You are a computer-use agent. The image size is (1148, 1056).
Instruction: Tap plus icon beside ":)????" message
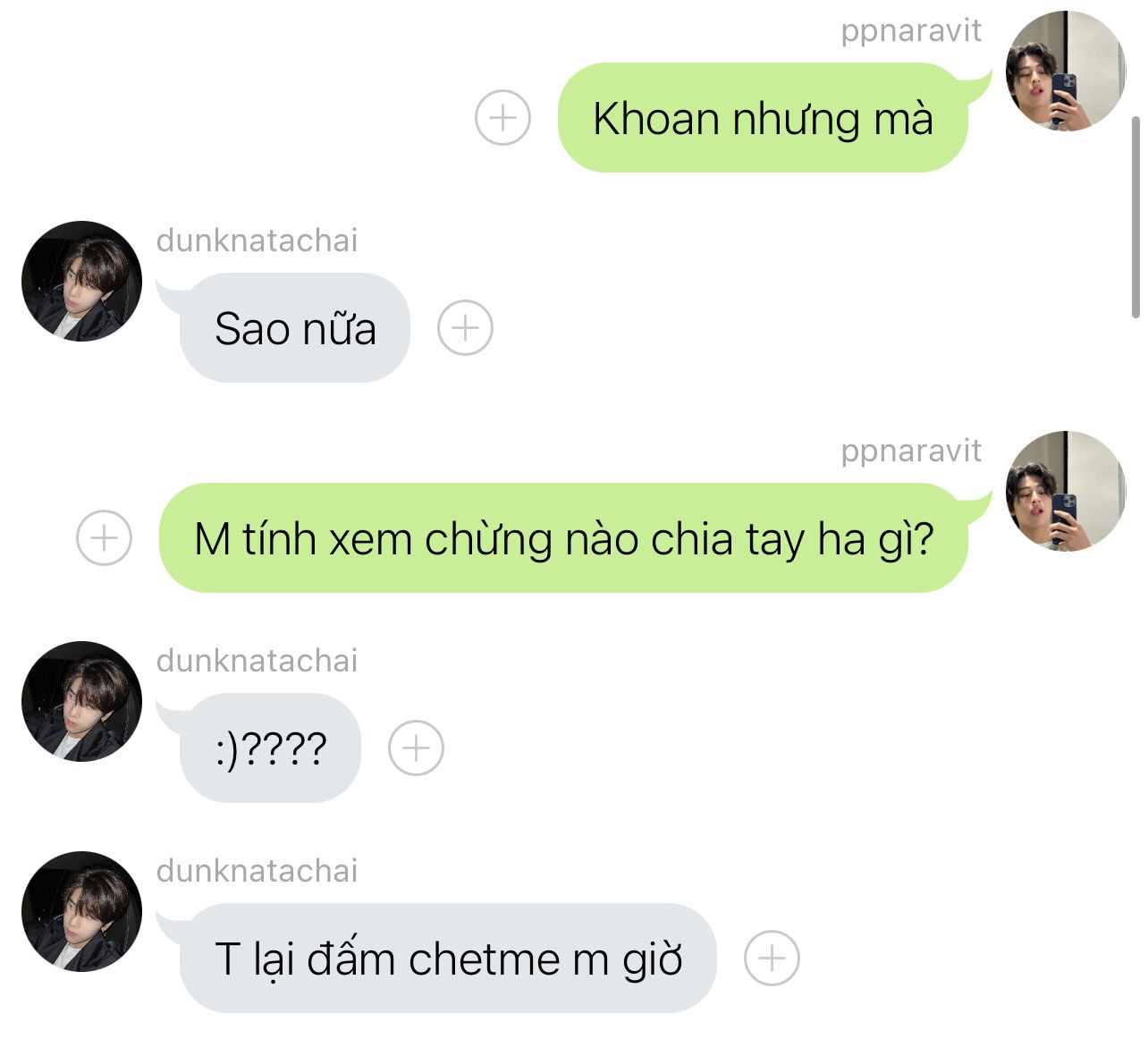tap(416, 748)
